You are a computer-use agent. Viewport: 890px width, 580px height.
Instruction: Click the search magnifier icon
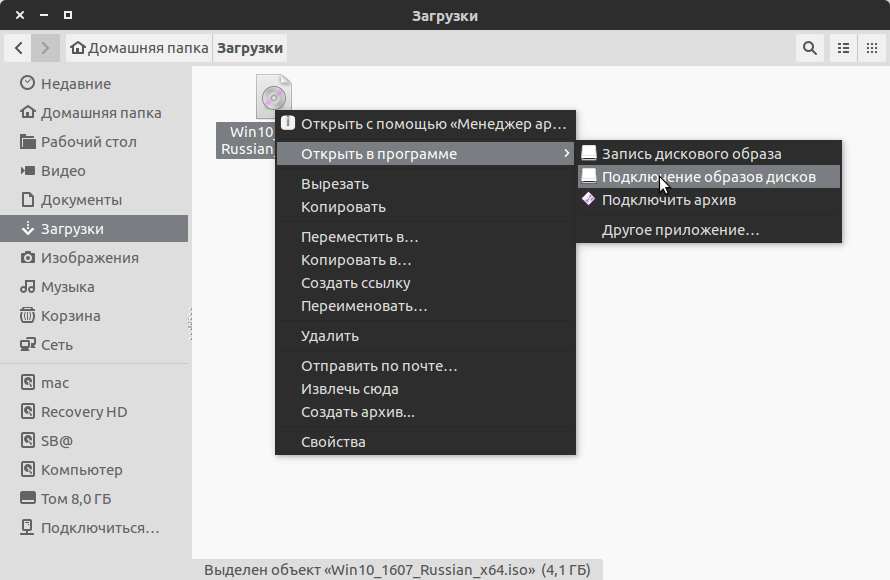(810, 48)
